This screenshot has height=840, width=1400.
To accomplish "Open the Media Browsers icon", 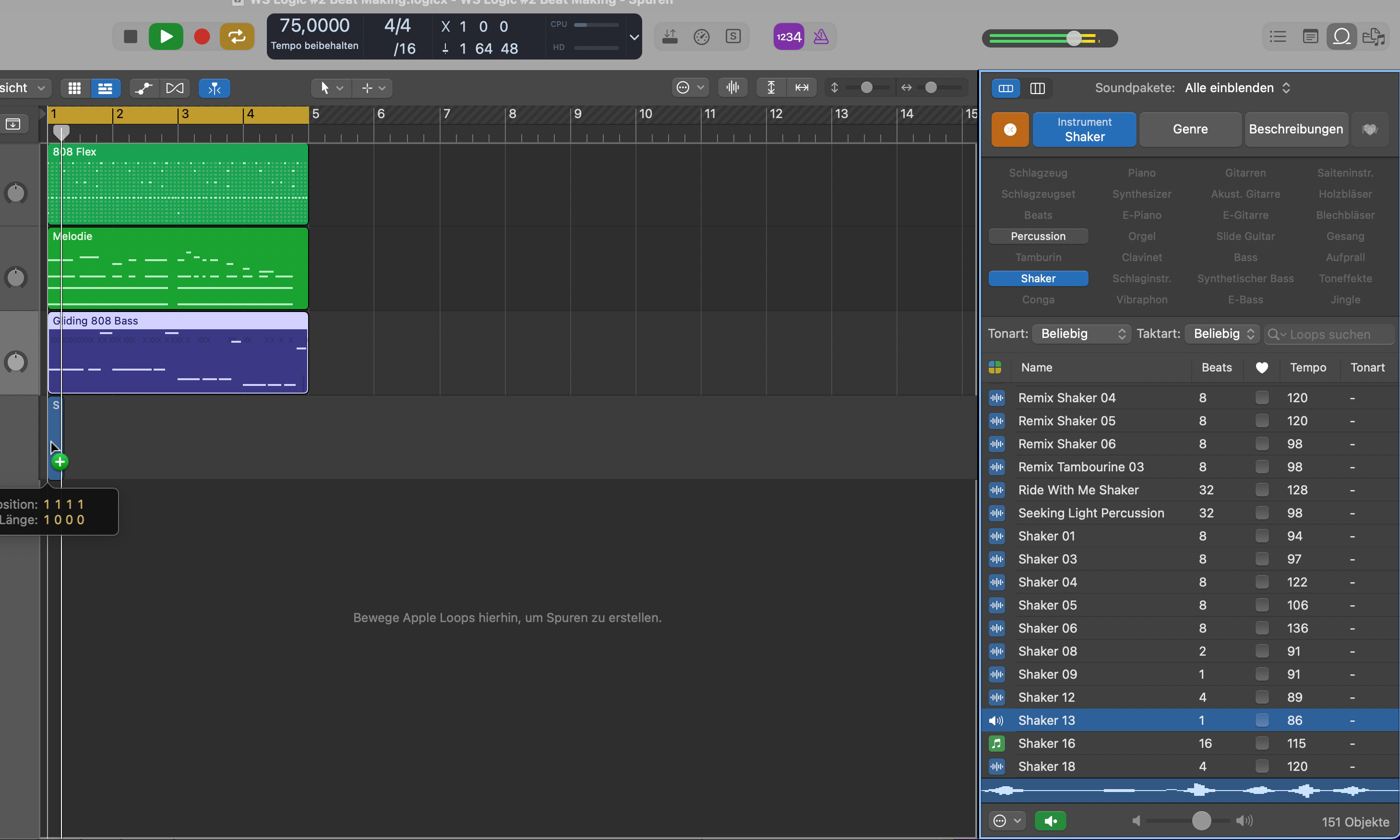I will coord(1374,37).
